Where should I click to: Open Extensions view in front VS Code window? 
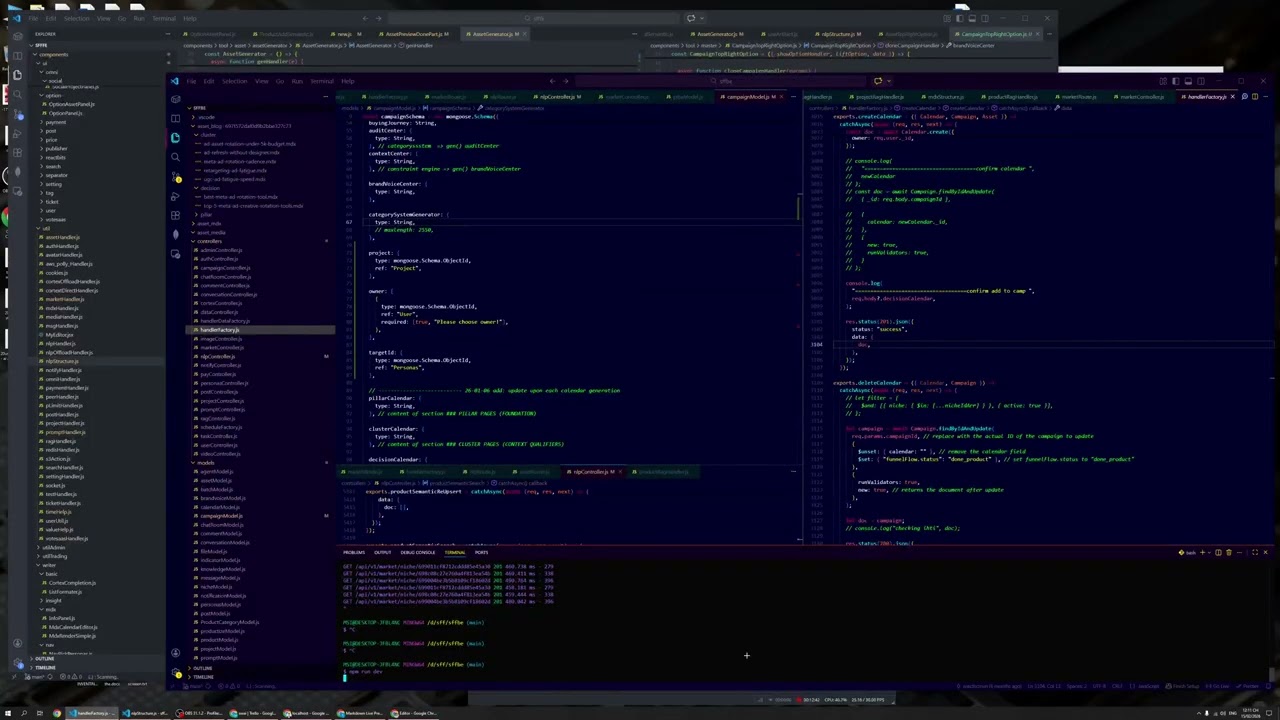(x=176, y=215)
